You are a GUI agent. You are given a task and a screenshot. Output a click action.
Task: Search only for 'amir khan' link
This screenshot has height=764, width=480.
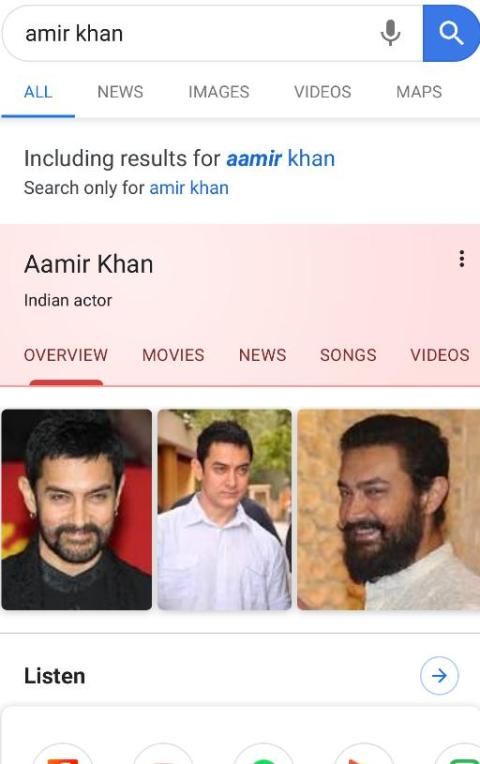(x=189, y=188)
